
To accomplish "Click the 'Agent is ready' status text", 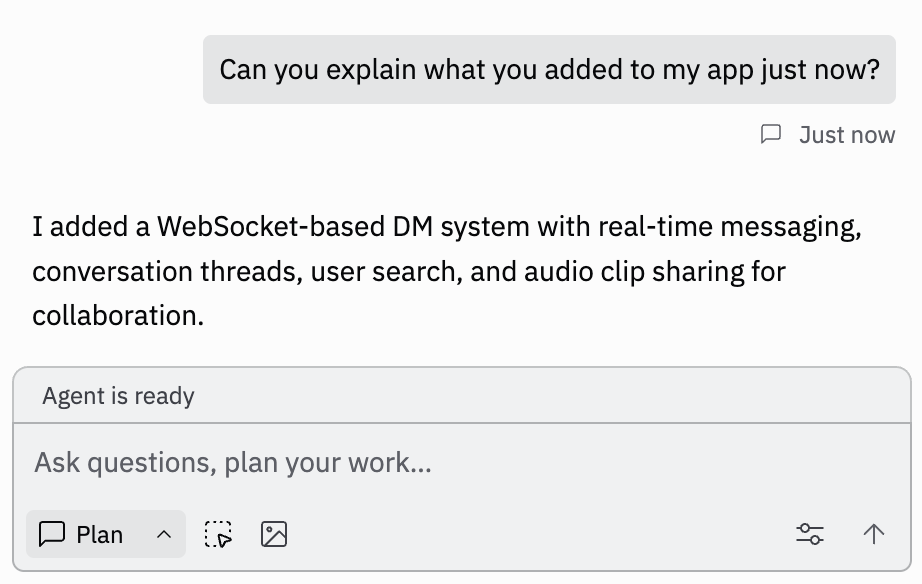I will pos(118,396).
